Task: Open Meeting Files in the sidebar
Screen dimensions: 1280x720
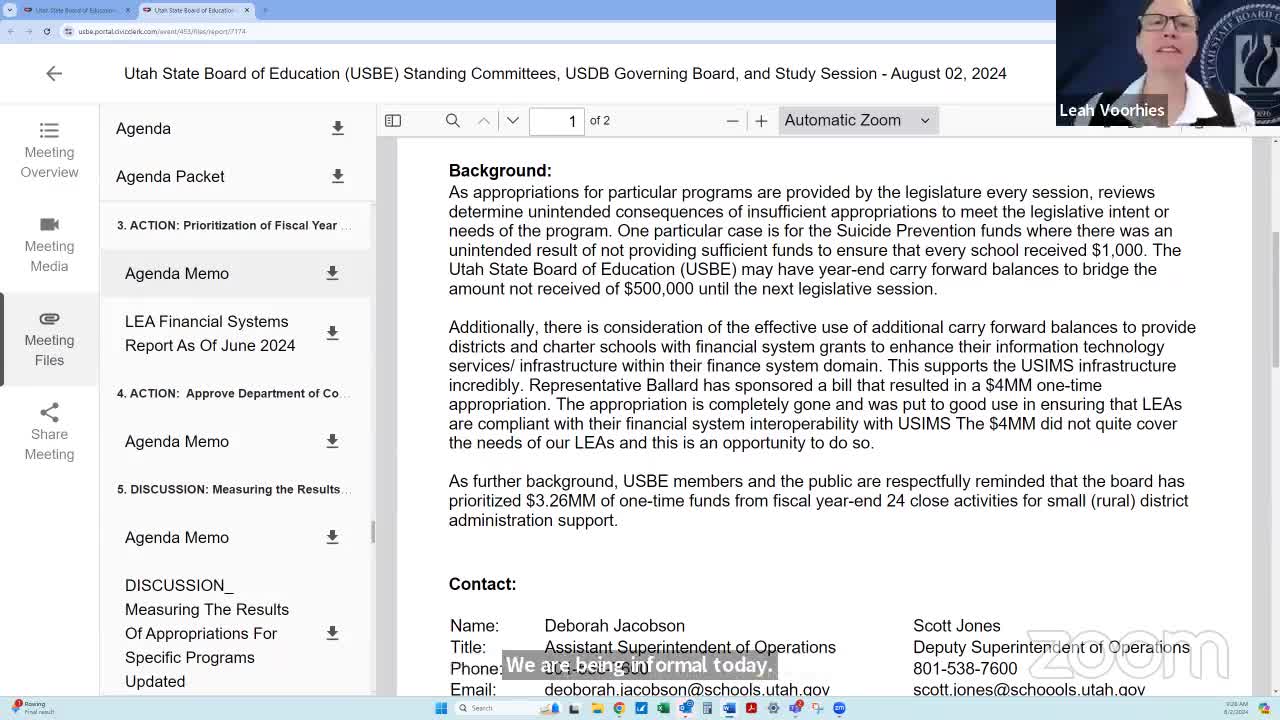Action: (49, 338)
